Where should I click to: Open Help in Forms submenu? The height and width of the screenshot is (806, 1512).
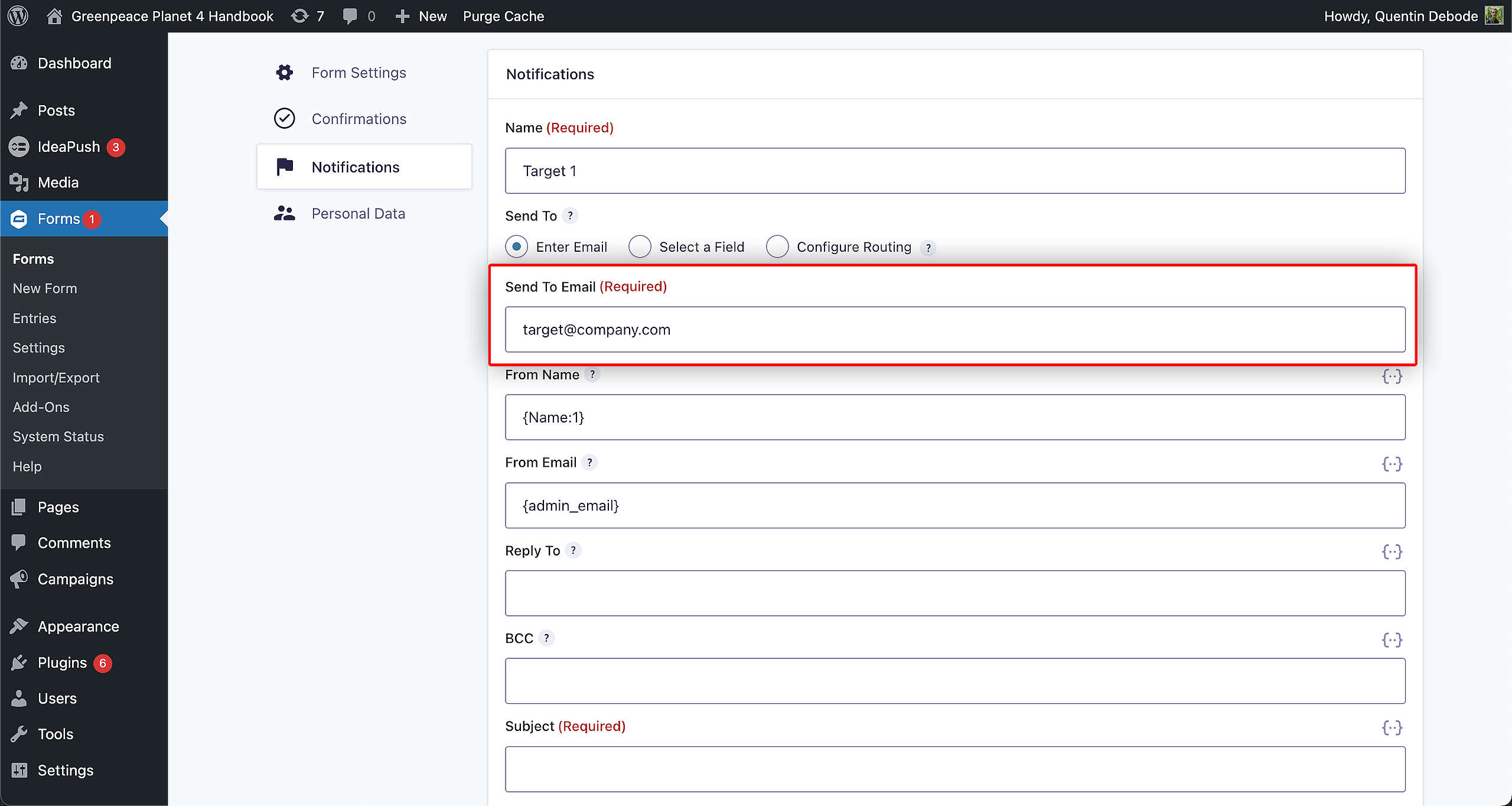(27, 466)
